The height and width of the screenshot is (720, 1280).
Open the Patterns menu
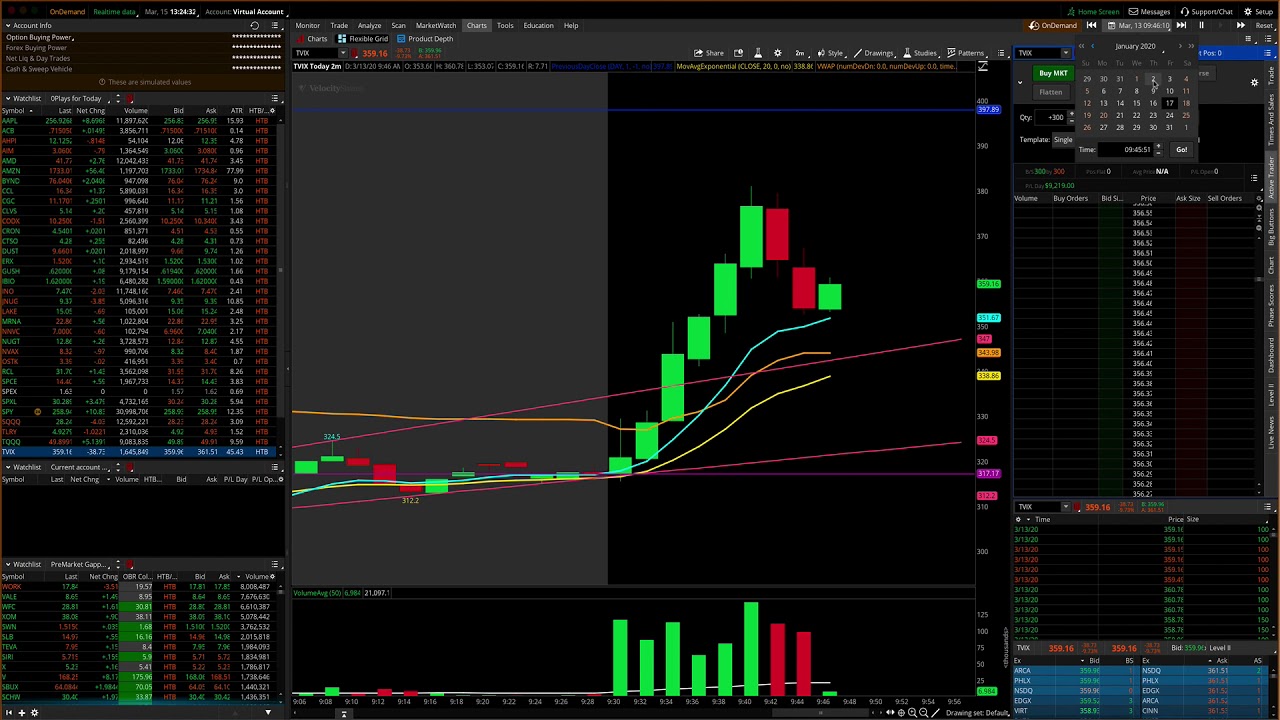(x=964, y=53)
